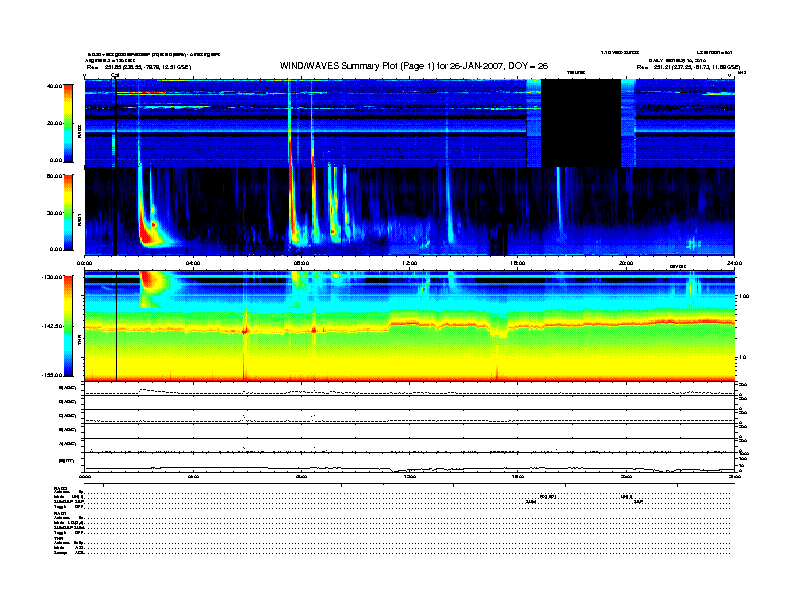The width and height of the screenshot is (792, 612).
Task: Click the 20:00 tick below RAD1 spectrogram
Action: click(x=626, y=263)
